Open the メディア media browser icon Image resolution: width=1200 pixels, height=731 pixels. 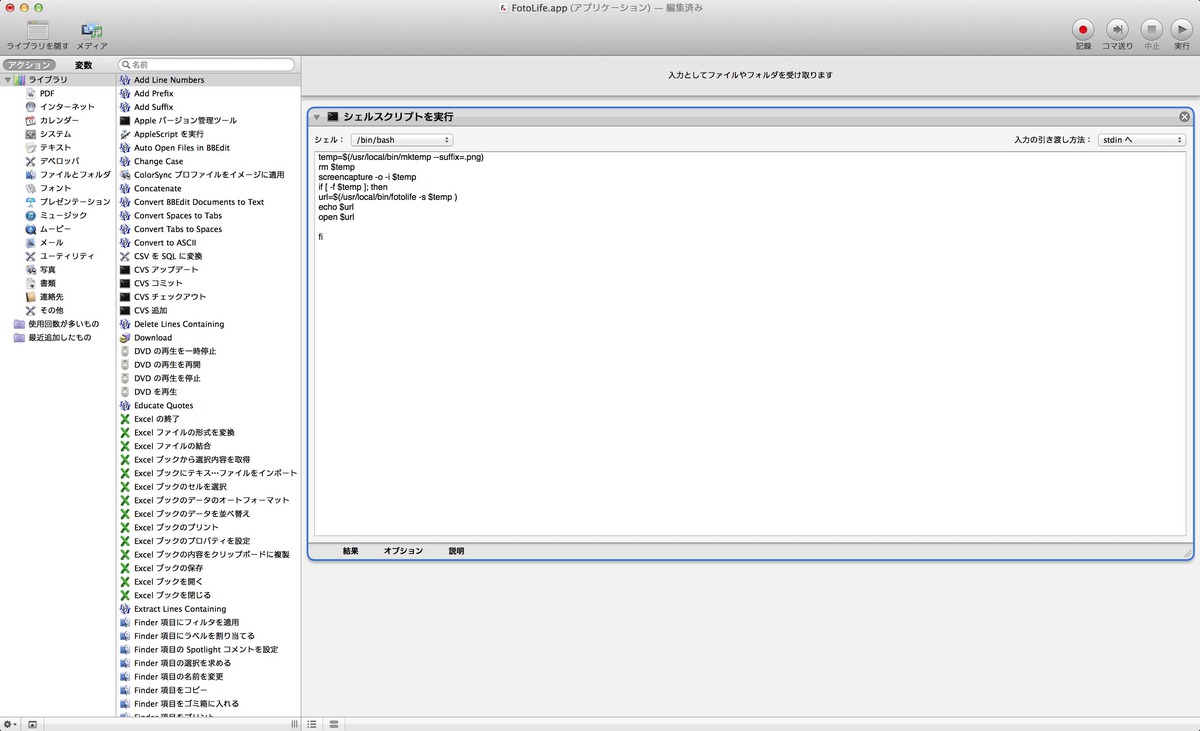pyautogui.click(x=92, y=29)
